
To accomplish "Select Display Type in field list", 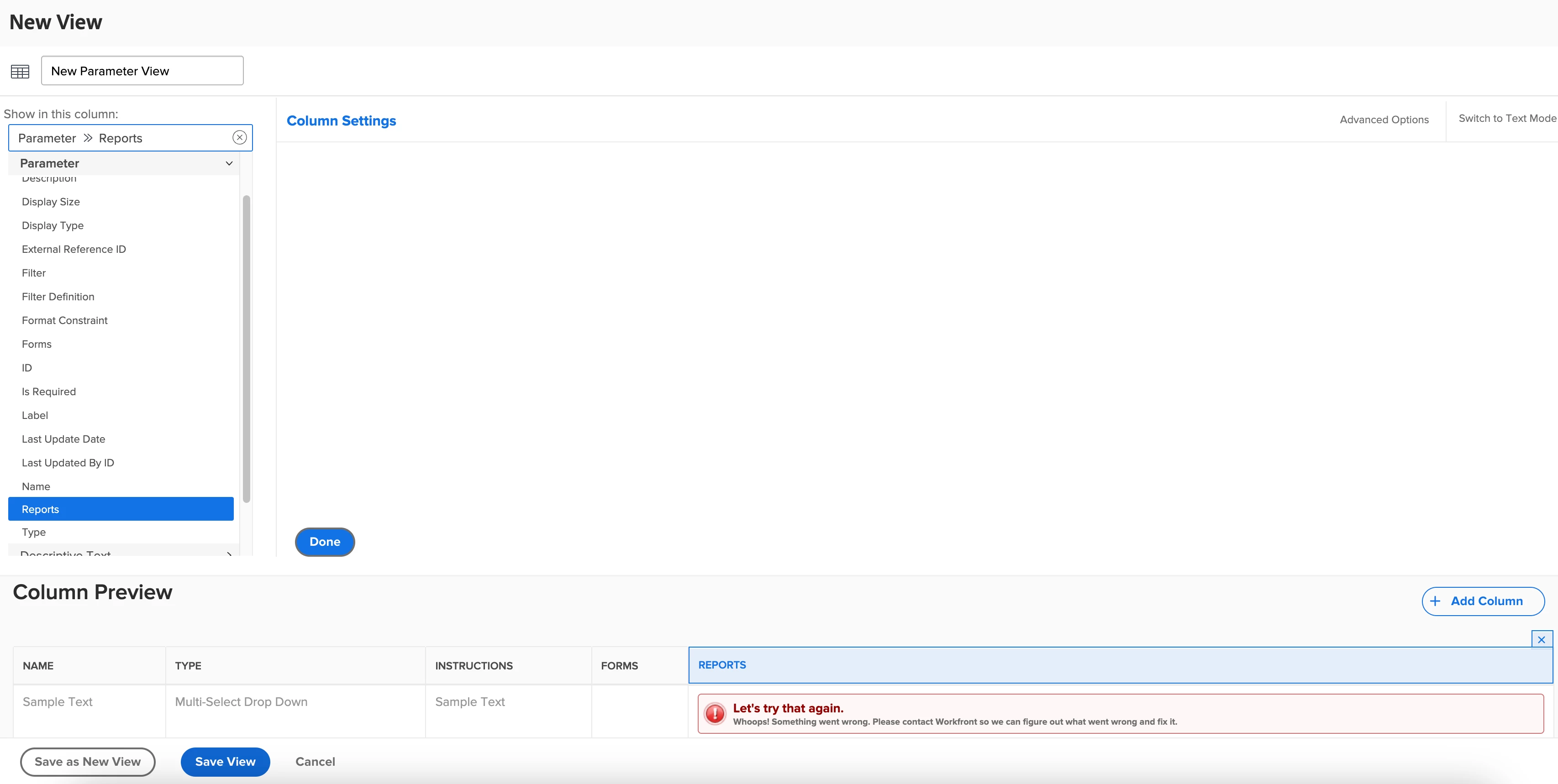I will click(x=53, y=225).
